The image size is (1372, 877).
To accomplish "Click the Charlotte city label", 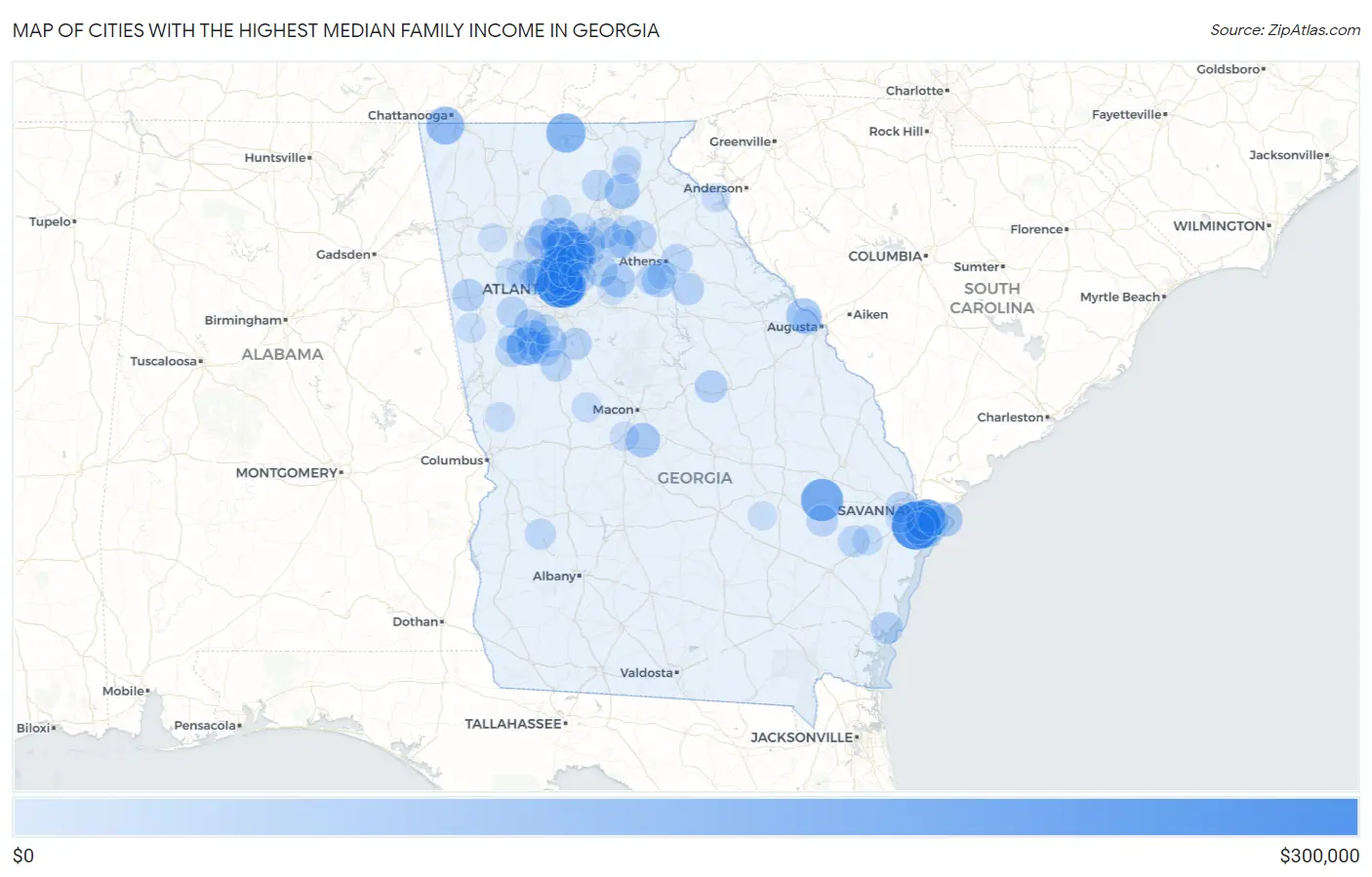I will [917, 91].
